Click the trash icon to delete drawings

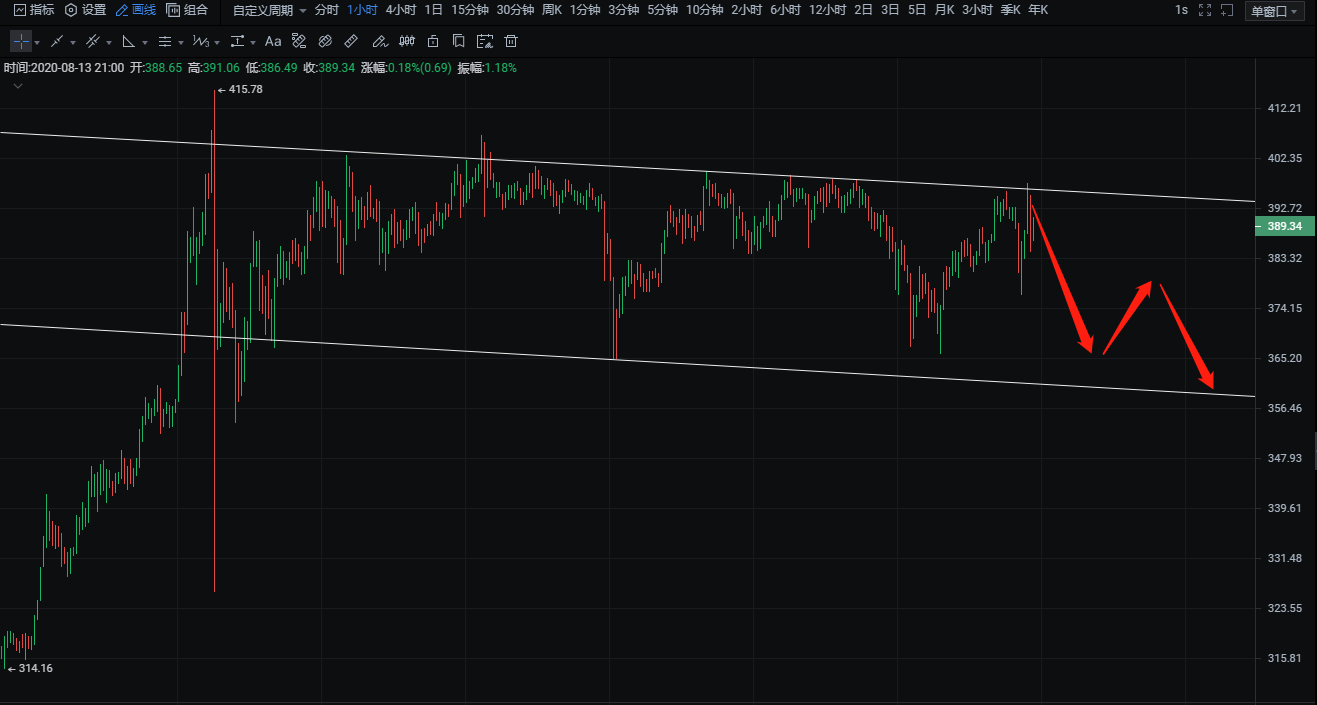(x=511, y=41)
